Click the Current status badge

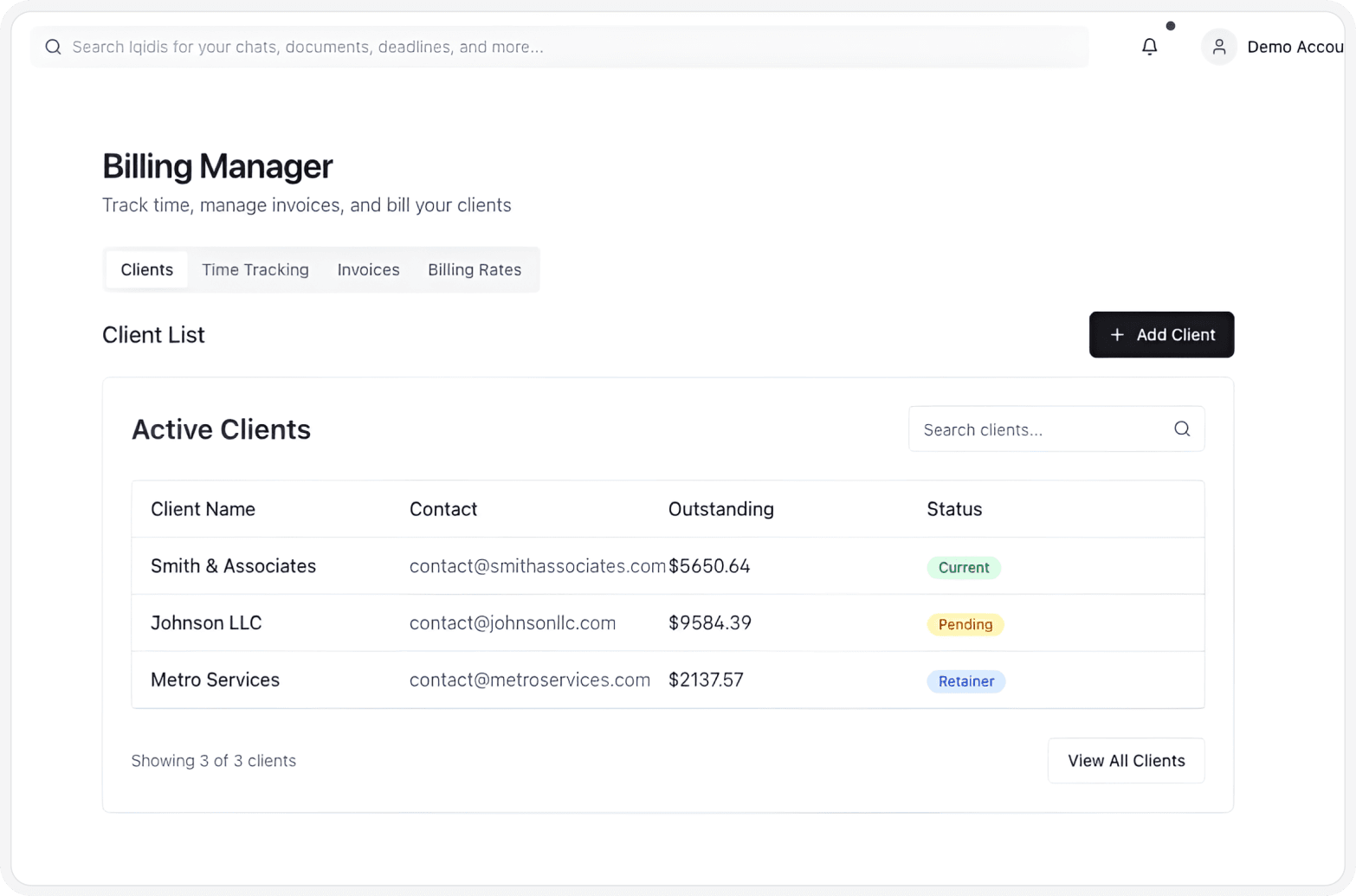point(964,568)
